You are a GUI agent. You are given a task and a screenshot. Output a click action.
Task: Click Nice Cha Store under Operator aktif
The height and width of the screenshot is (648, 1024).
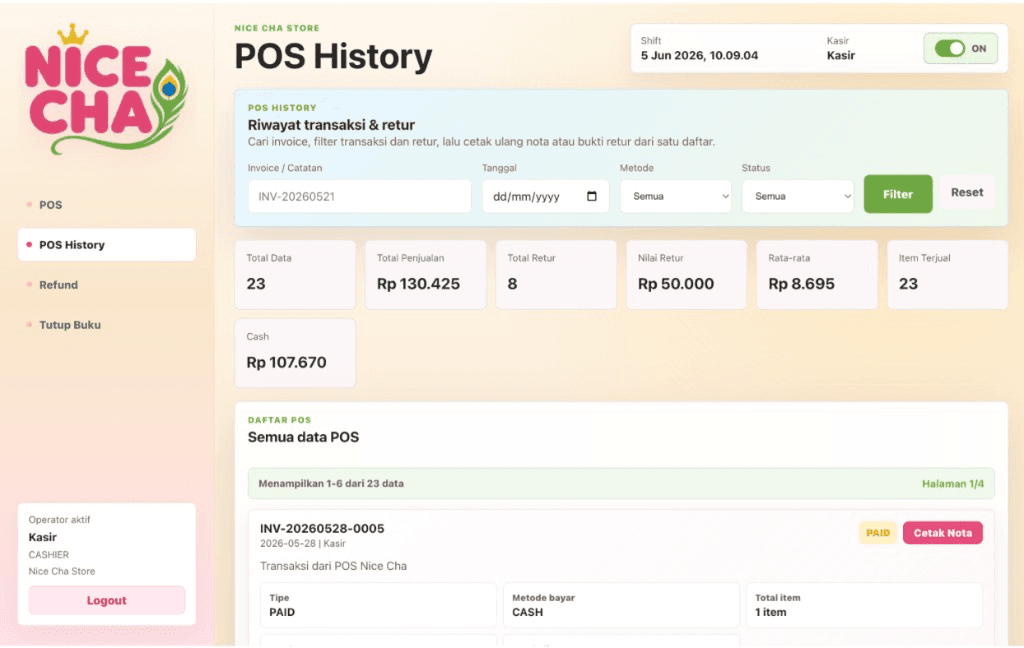pos(62,571)
